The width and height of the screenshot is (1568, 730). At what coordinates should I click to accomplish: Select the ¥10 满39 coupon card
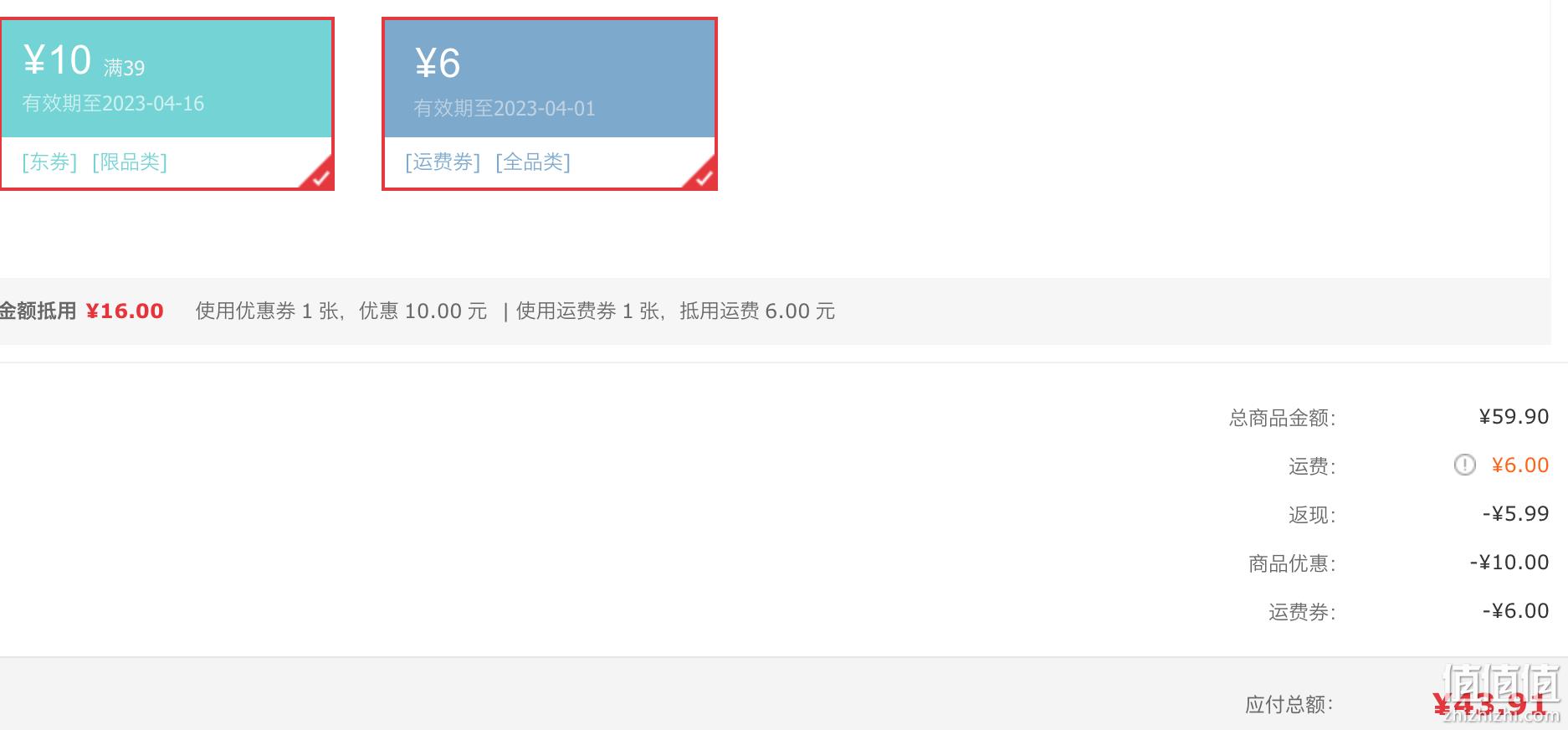(167, 104)
